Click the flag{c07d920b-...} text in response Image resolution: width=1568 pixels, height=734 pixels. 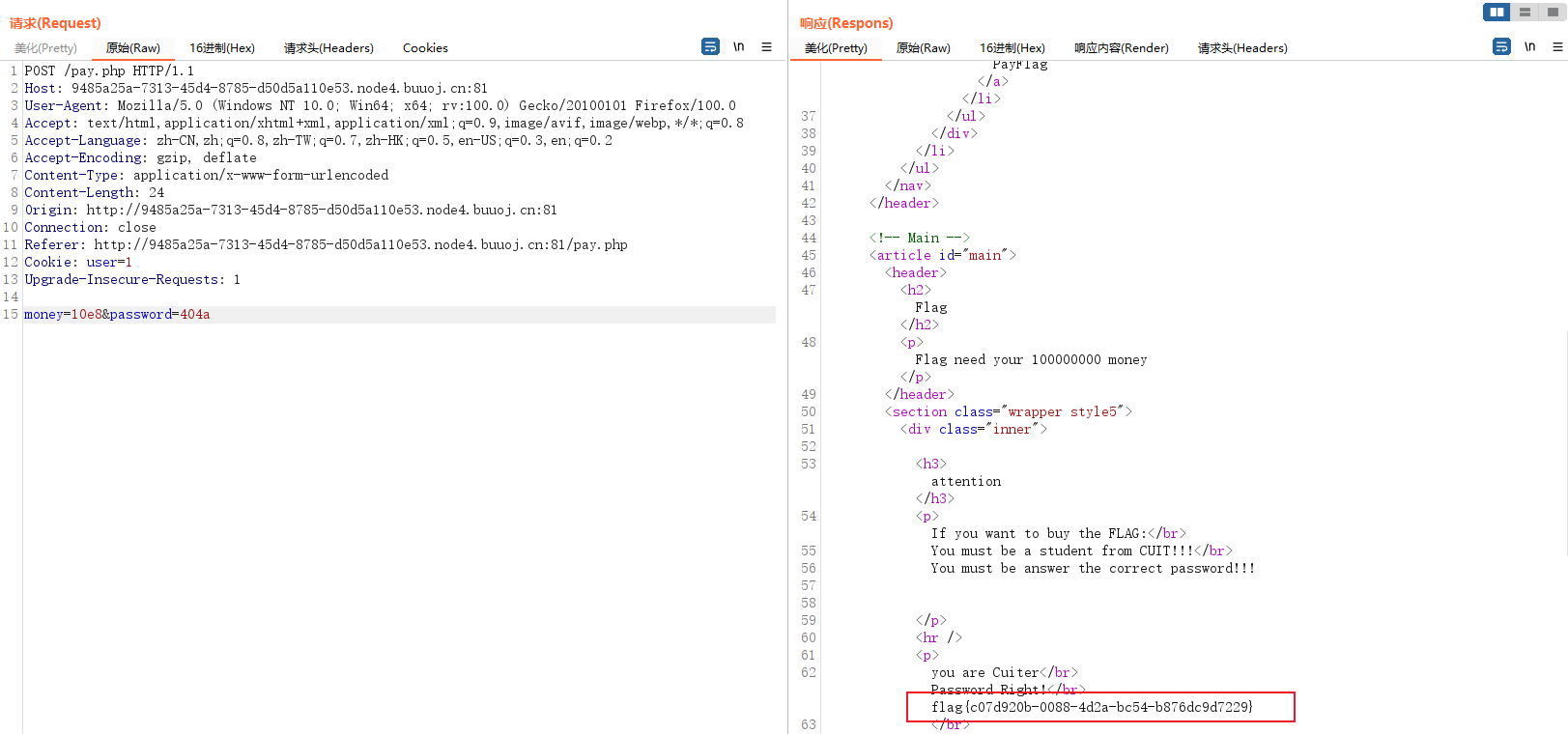point(1092,707)
